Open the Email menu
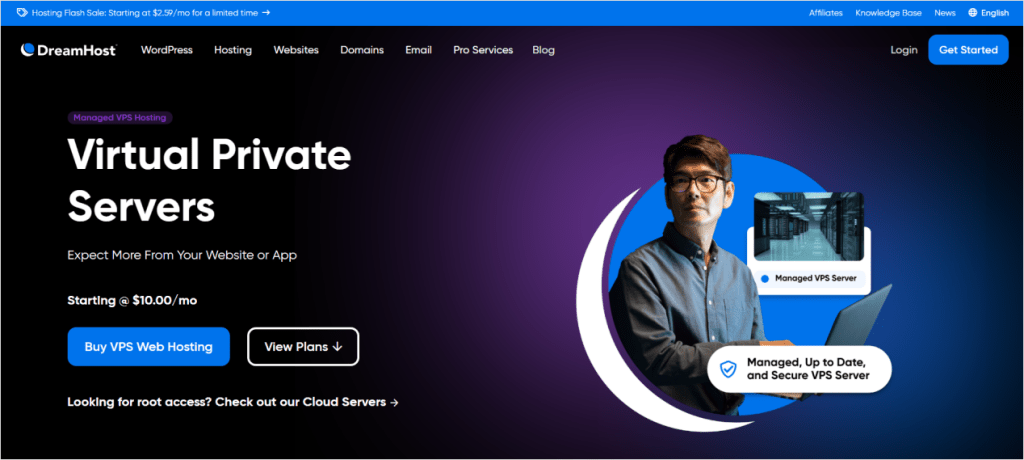Image resolution: width=1024 pixels, height=460 pixels. coord(418,50)
